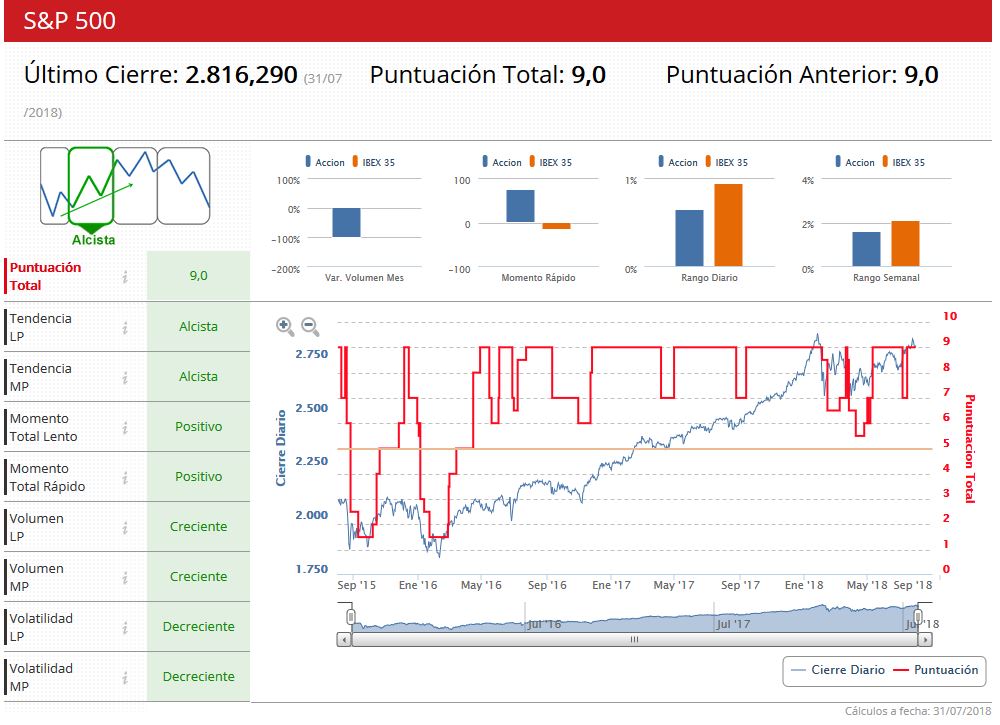Click blue Accion bar in Var. Volumen Mes

346,223
